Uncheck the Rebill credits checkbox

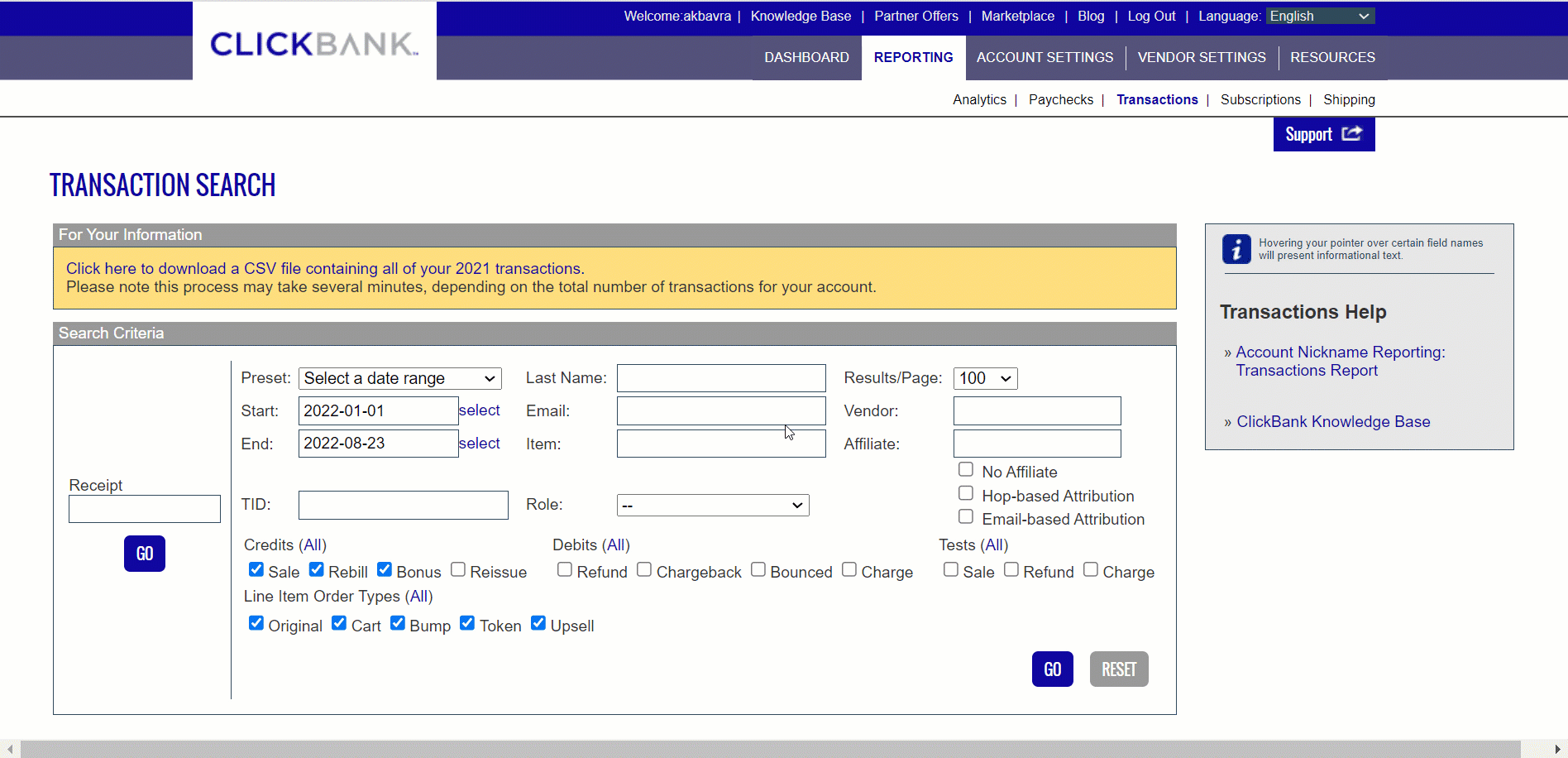tap(317, 569)
